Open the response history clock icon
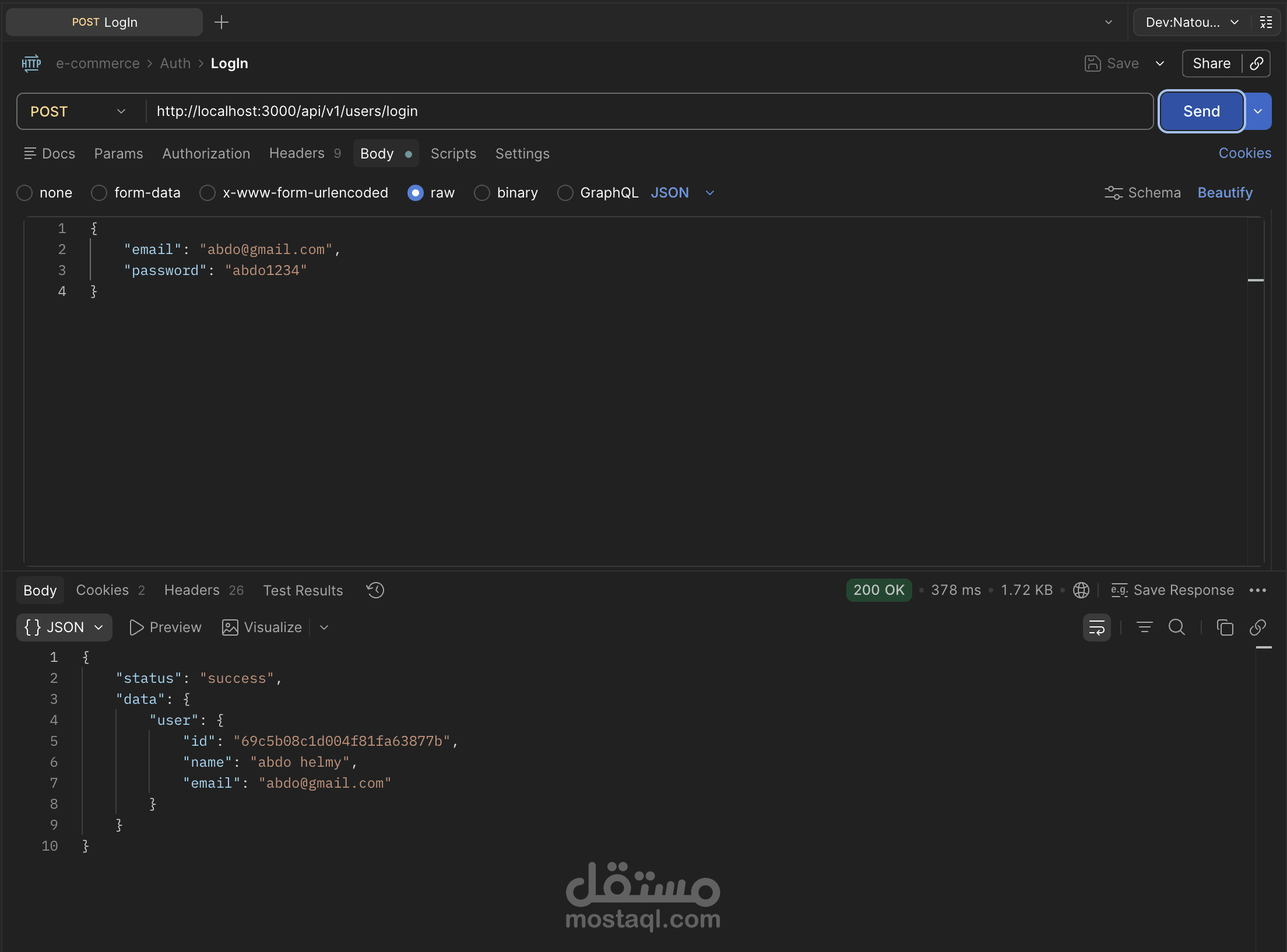 click(x=375, y=590)
